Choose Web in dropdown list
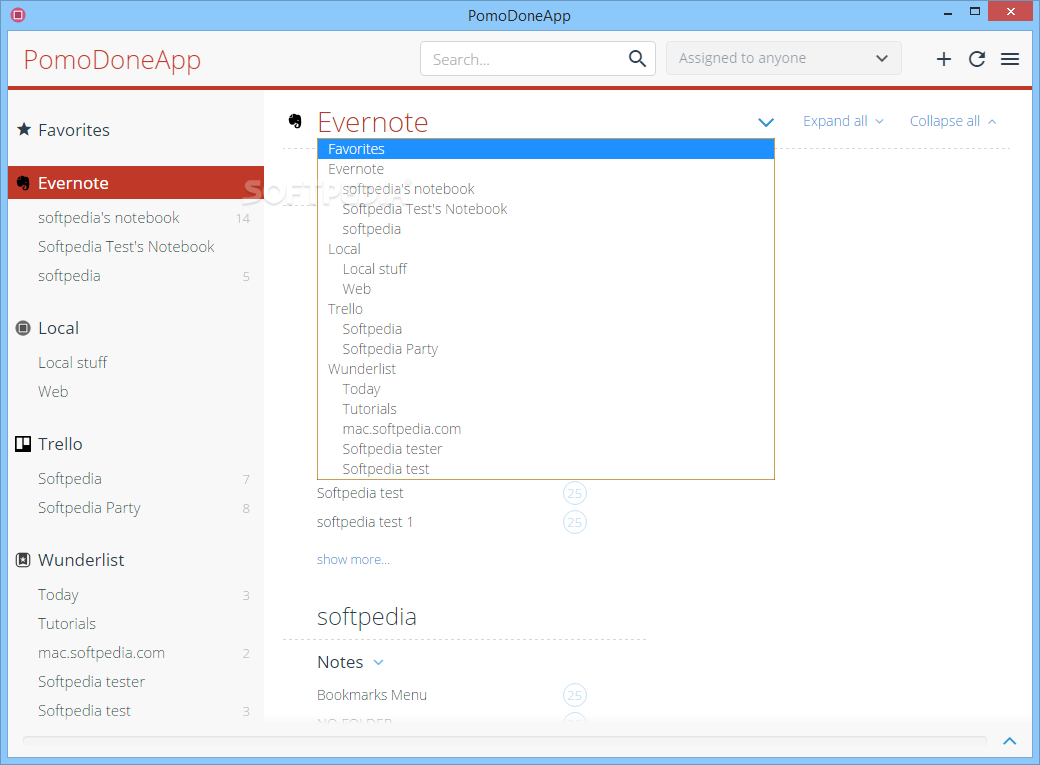1040x765 pixels. [x=546, y=289]
